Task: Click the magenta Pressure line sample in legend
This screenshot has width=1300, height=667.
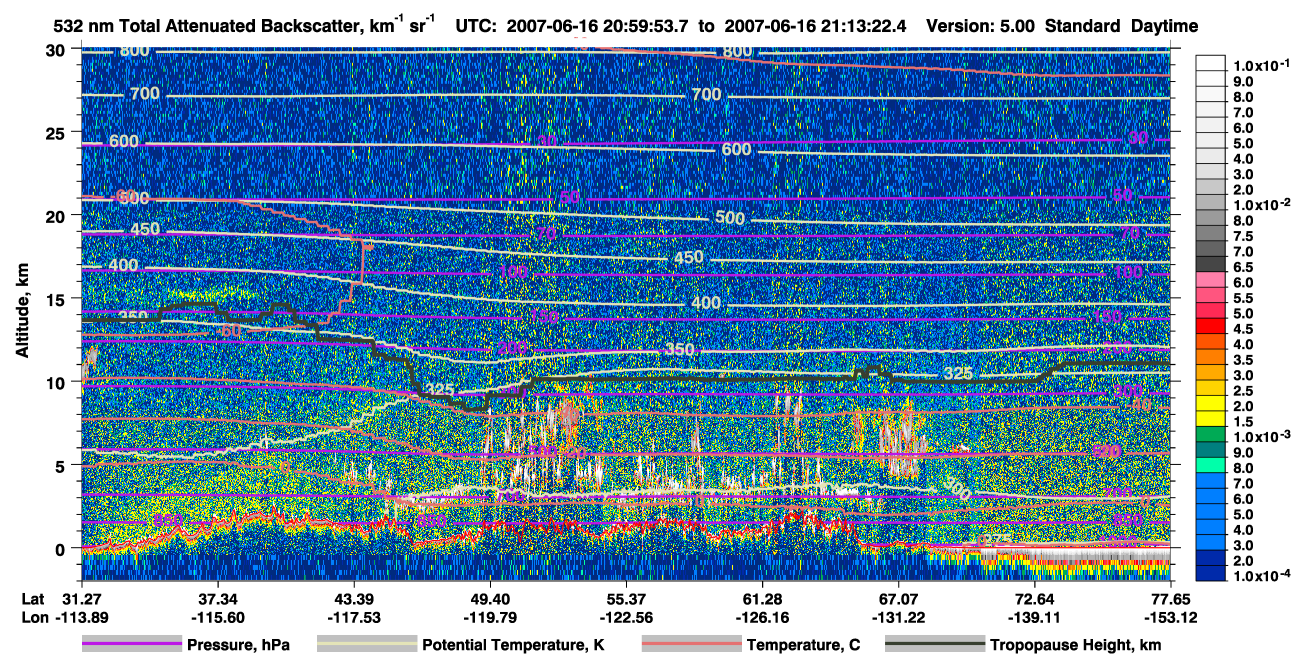Action: coord(131,645)
